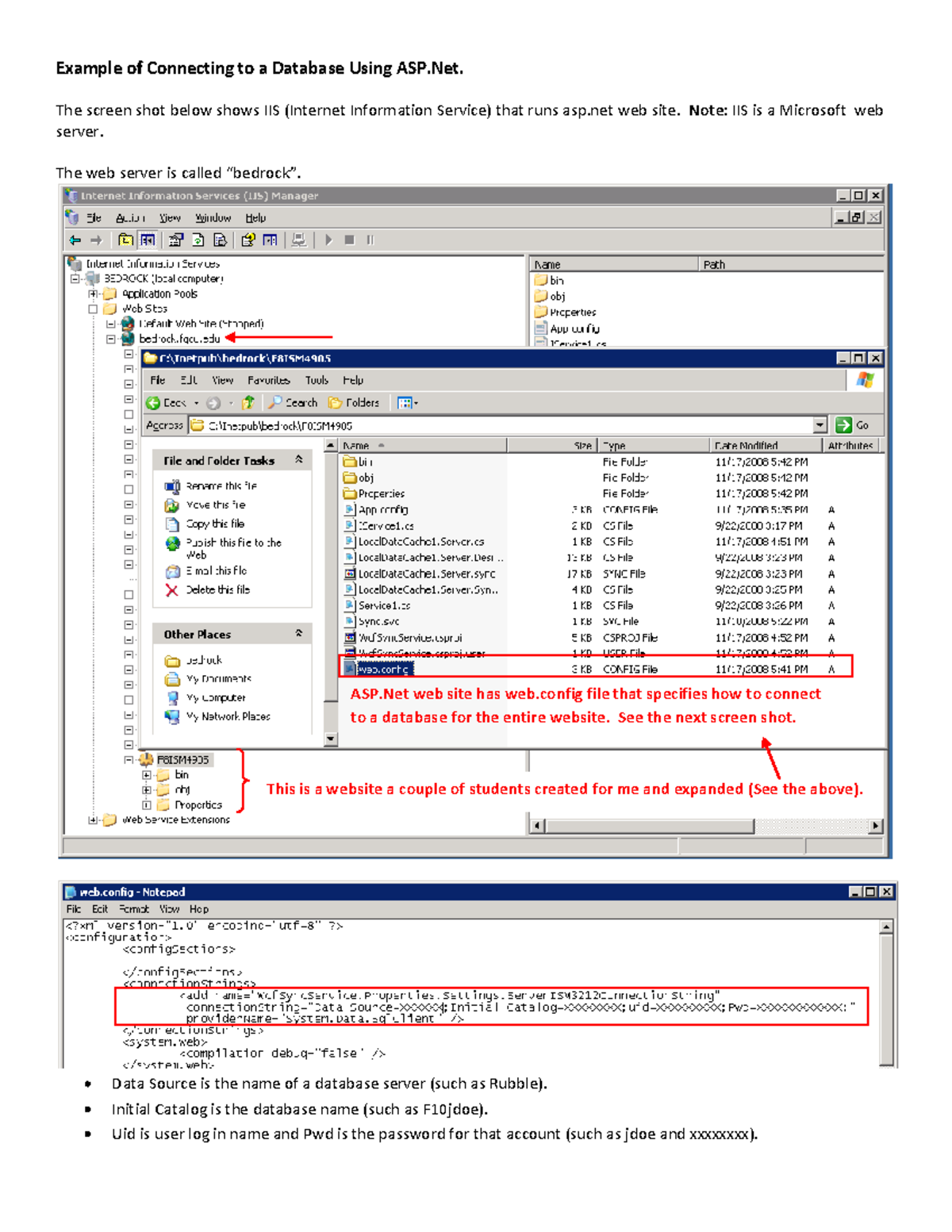Select the web.config file in the list

point(385,669)
